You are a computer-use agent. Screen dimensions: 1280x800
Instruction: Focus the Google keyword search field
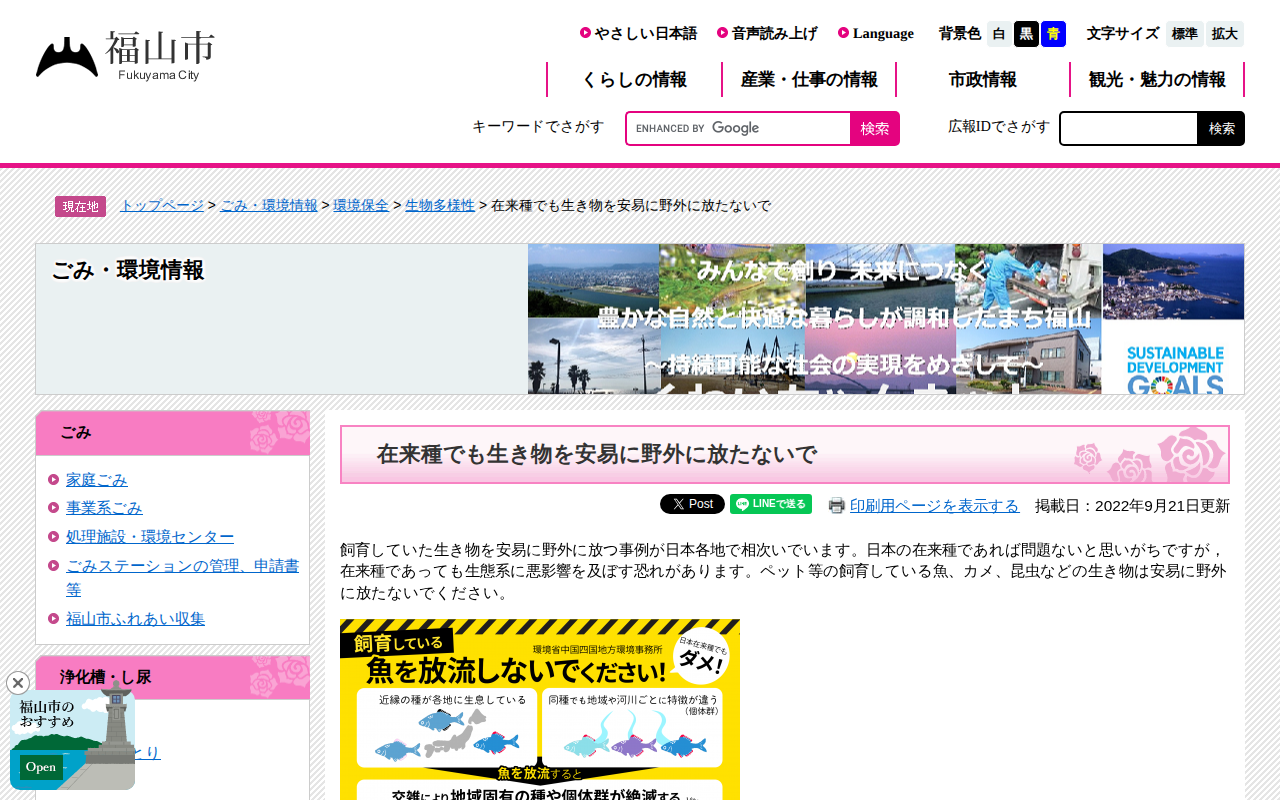click(739, 128)
